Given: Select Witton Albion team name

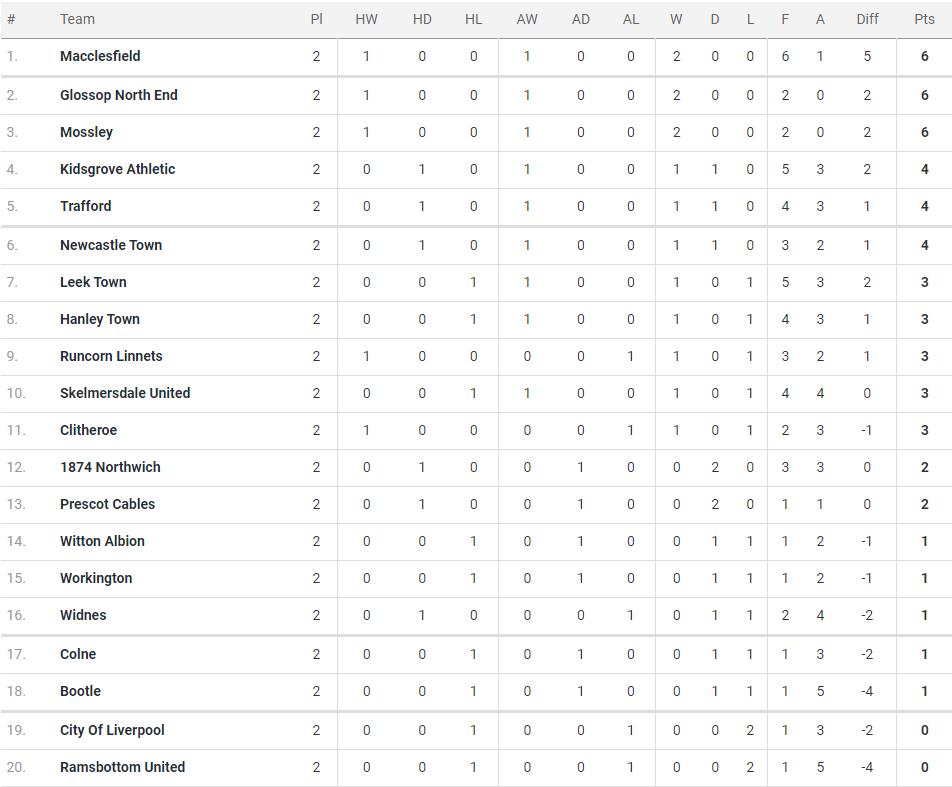Looking at the screenshot, I should click(103, 541).
